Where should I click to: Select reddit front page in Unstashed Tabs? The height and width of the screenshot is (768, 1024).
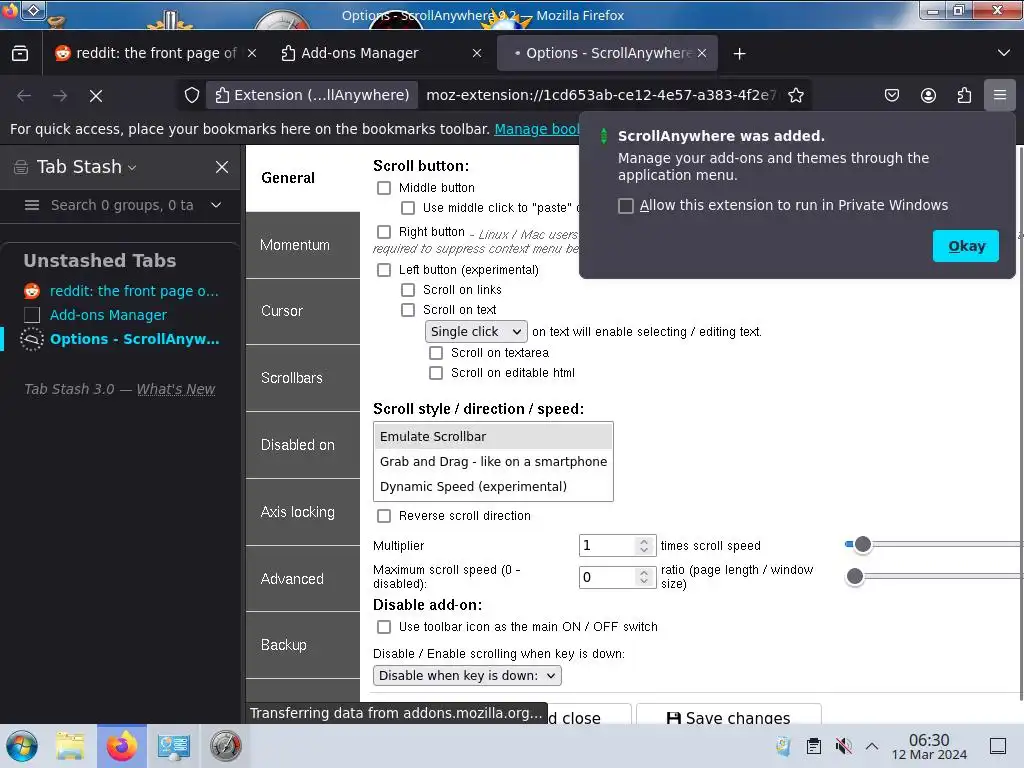pos(134,291)
